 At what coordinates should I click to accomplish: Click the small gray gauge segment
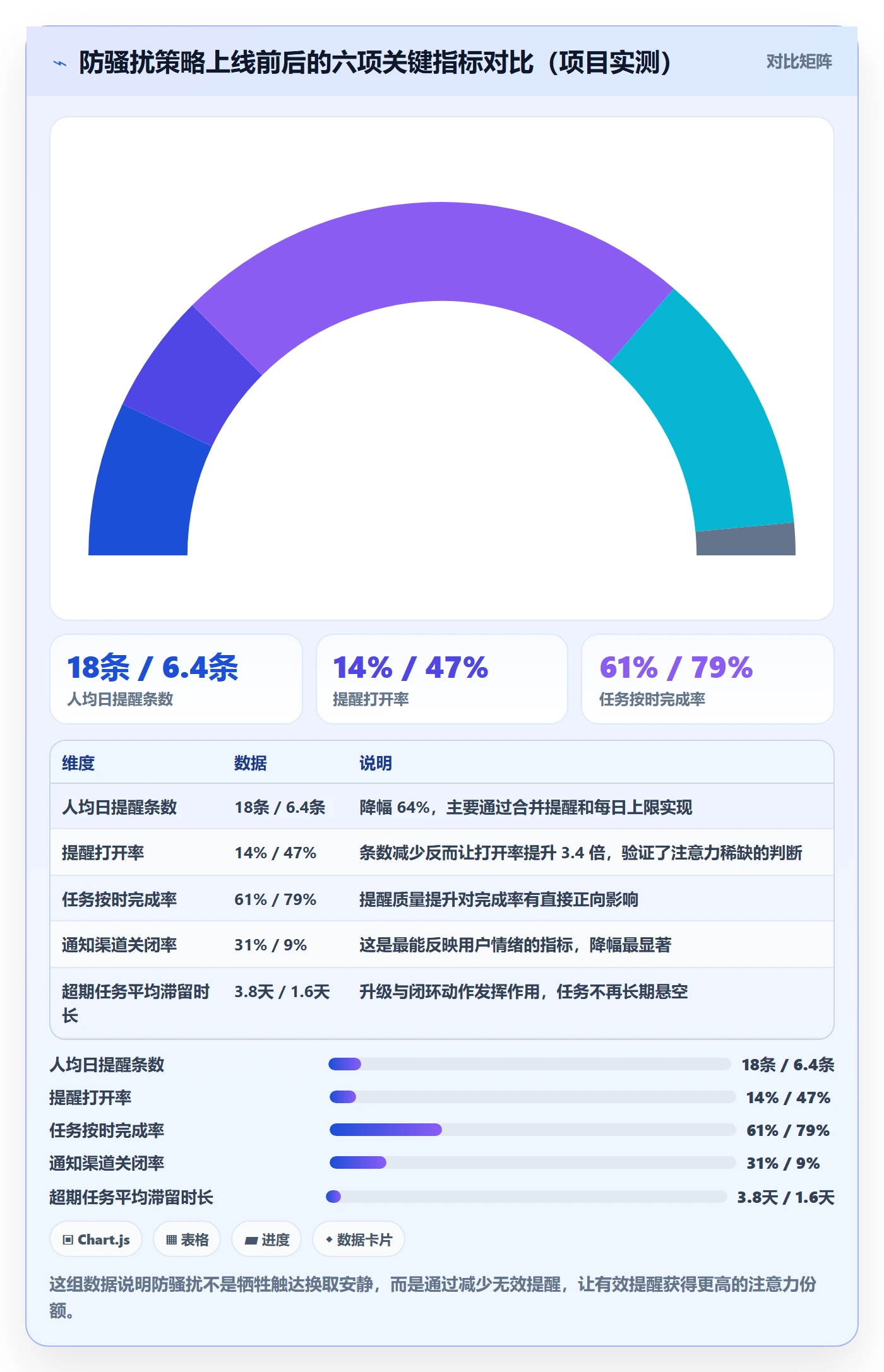746,541
